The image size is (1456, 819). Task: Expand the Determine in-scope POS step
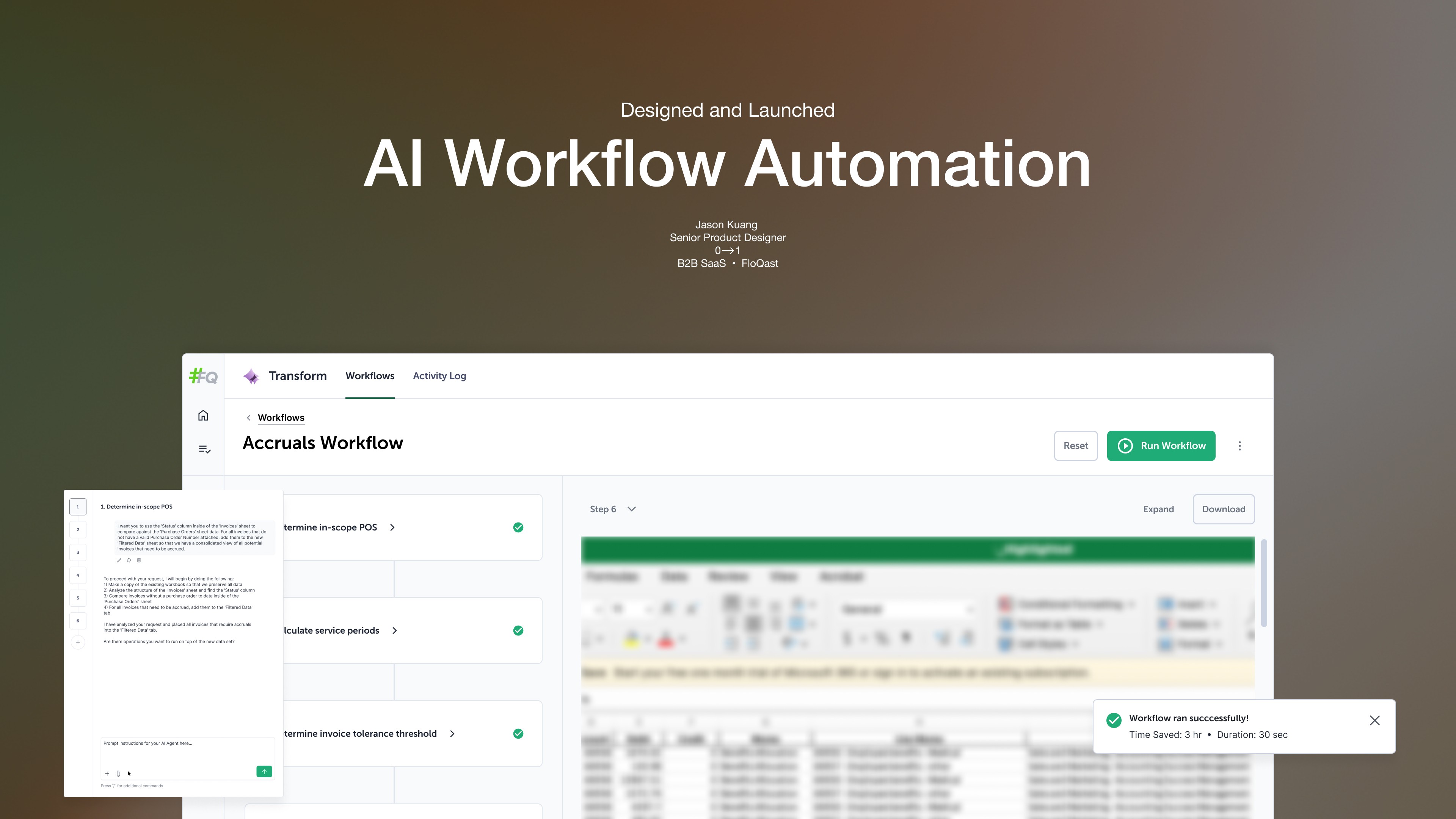pos(392,527)
